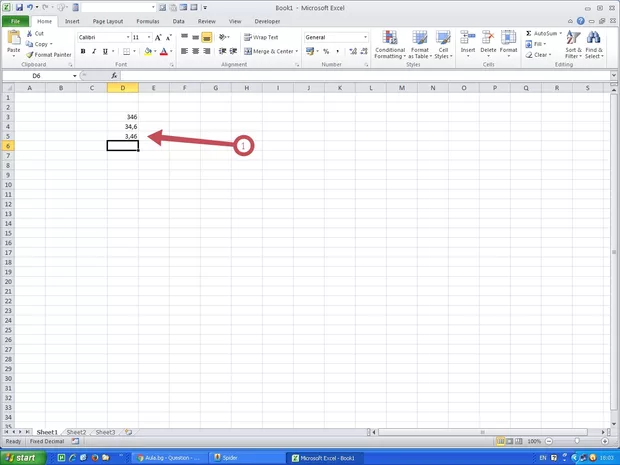
Task: Switch to the Developer tab
Action: pos(267,21)
